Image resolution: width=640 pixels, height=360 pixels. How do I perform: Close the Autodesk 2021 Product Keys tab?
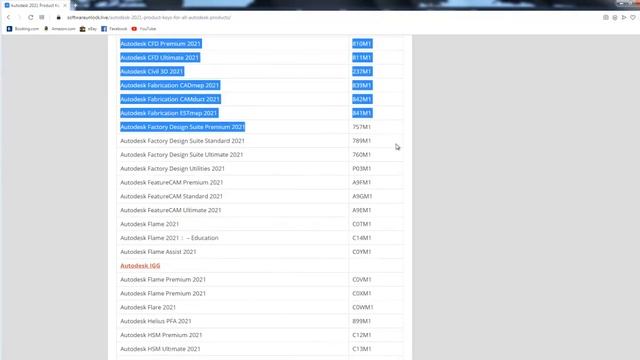point(65,5)
